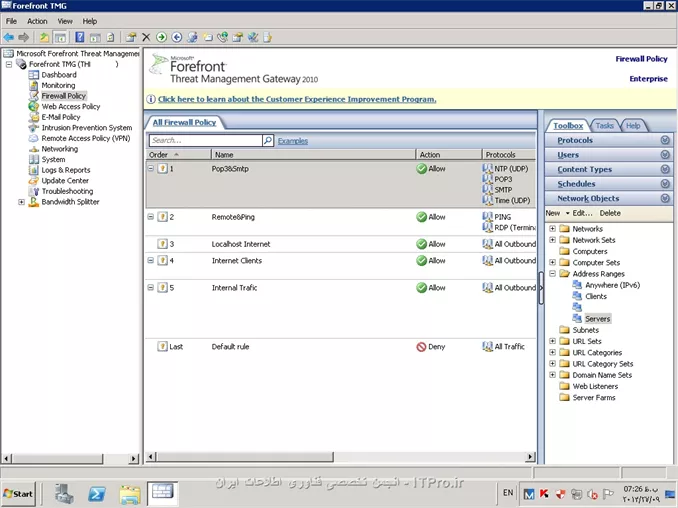Screen dimensions: 678x508
Task: Select Logs & Reports node
Action: 66,170
